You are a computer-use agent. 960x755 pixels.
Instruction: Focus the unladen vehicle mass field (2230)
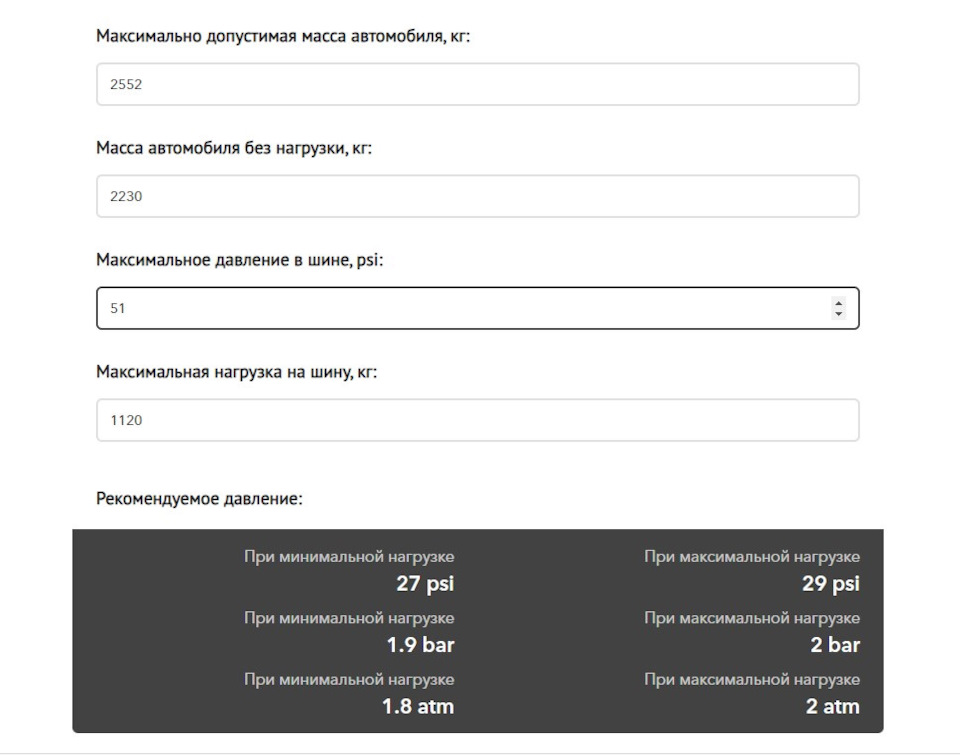[477, 197]
